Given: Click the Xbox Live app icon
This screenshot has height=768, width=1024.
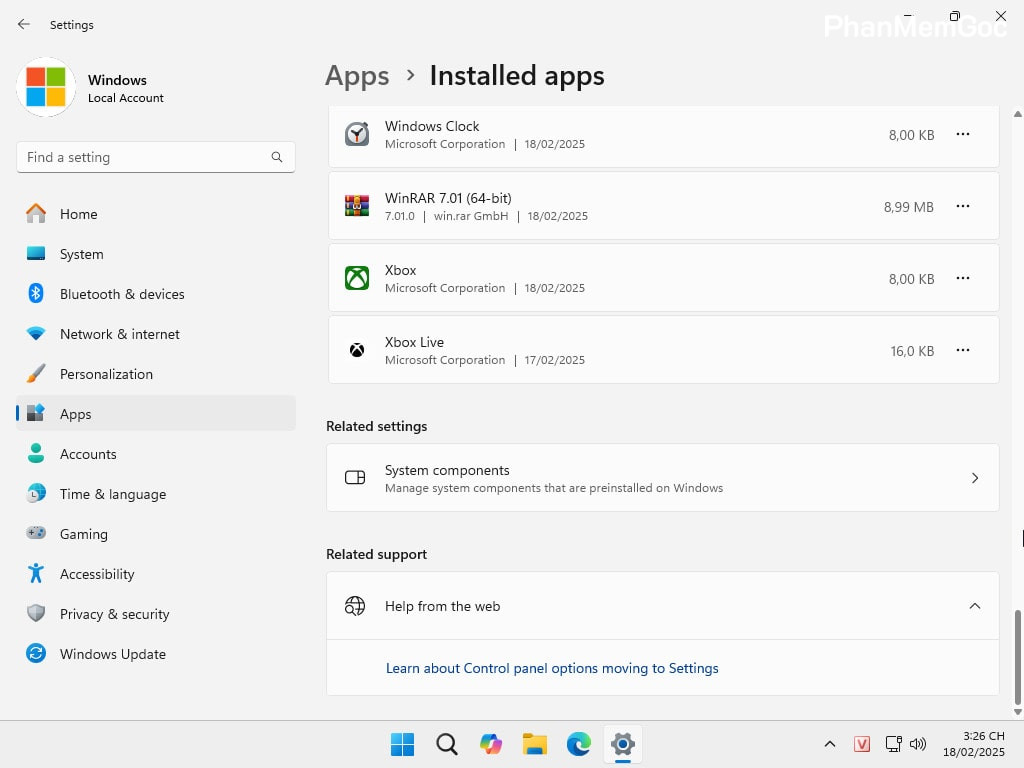Looking at the screenshot, I should pyautogui.click(x=357, y=350).
